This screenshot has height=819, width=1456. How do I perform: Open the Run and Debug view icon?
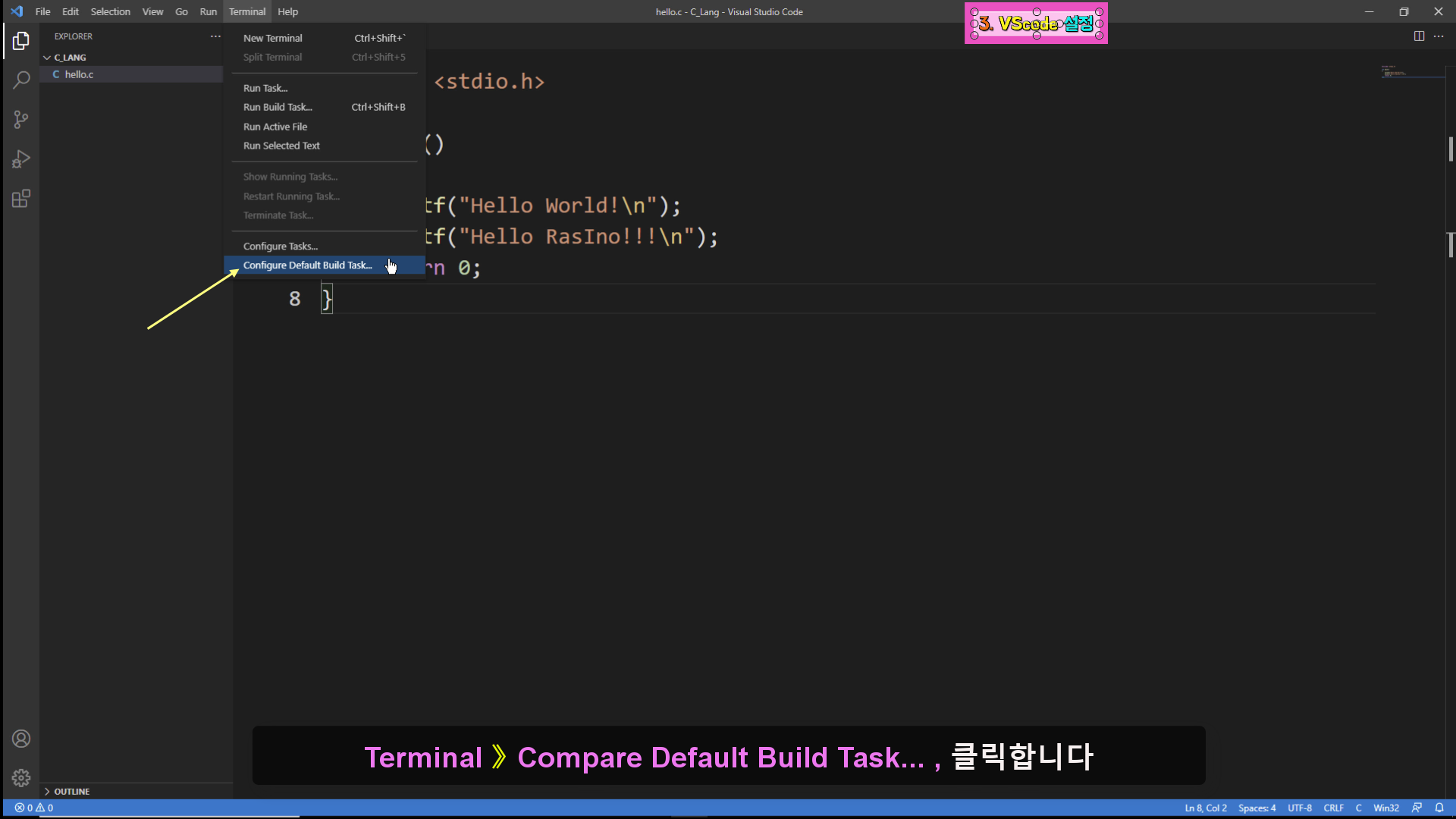coord(21,159)
